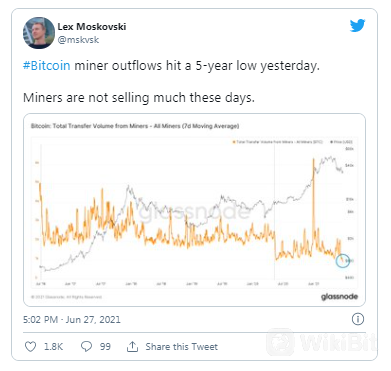Click the glassnode logo below the chart

coord(339,296)
